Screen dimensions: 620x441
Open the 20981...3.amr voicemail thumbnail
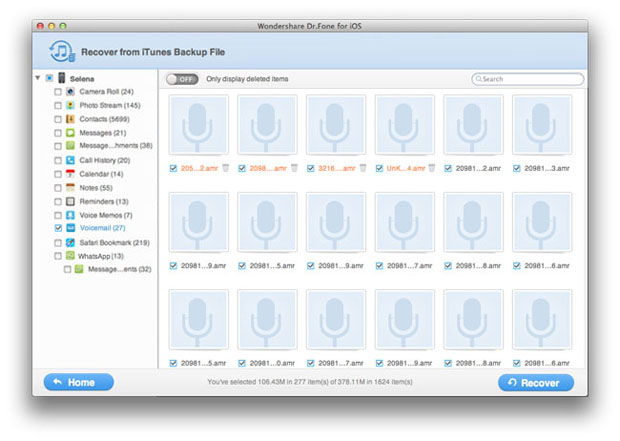click(x=542, y=125)
